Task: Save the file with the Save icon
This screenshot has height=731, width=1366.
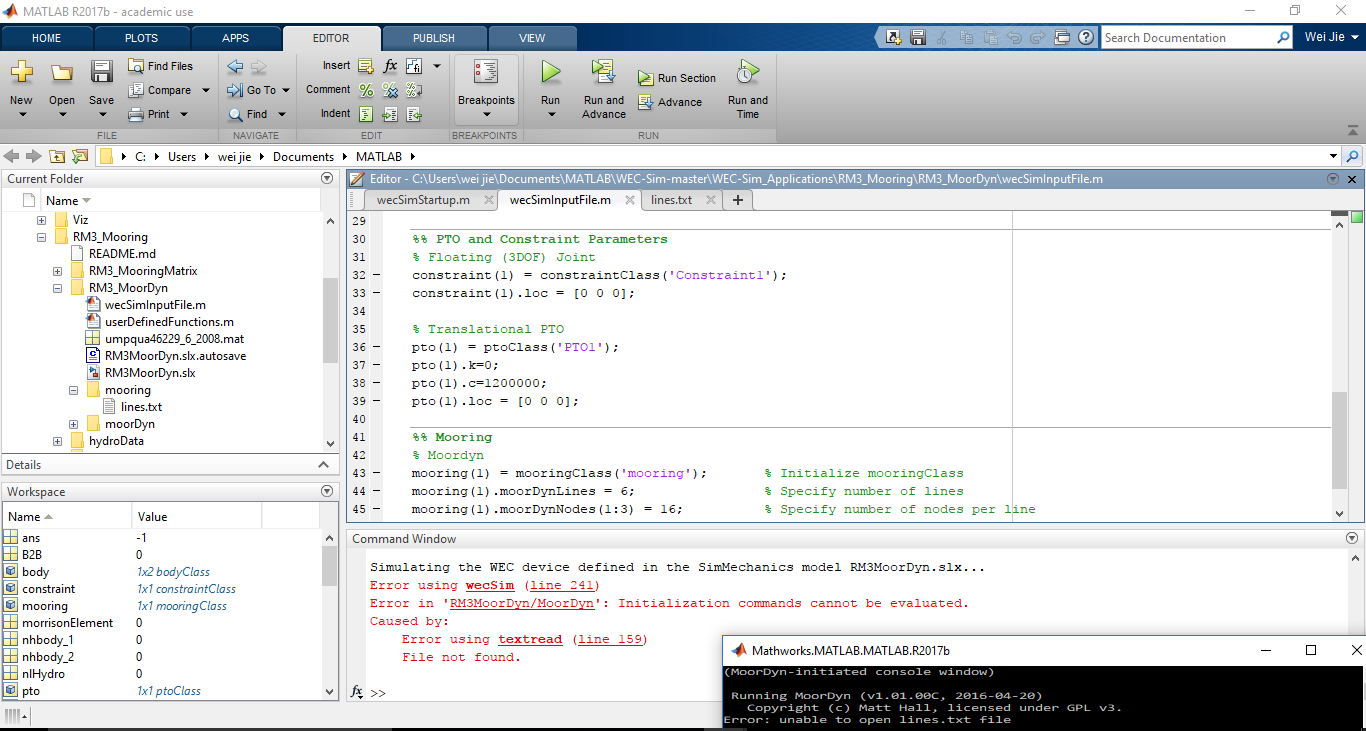Action: pyautogui.click(x=101, y=73)
